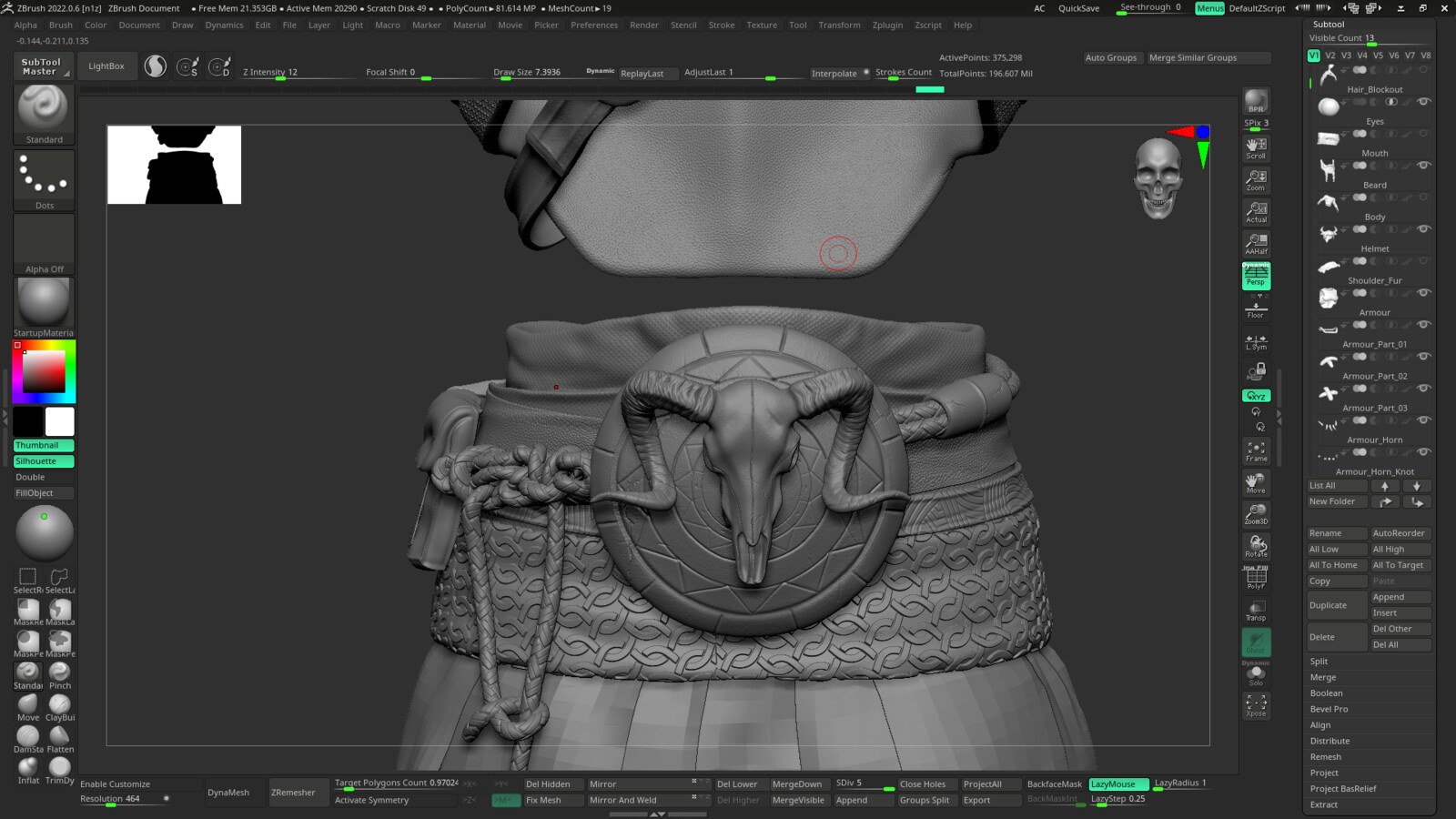Open the Material menu
The image size is (1456, 819).
coord(470,25)
